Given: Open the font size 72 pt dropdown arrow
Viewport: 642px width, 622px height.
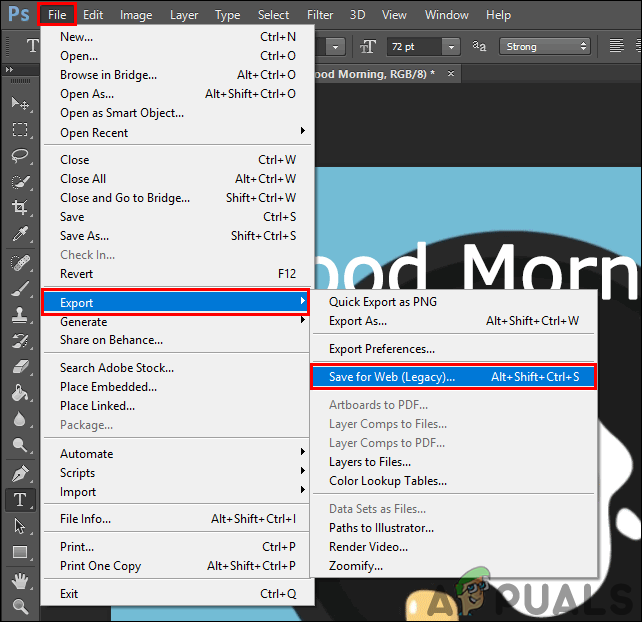Looking at the screenshot, I should pyautogui.click(x=451, y=47).
